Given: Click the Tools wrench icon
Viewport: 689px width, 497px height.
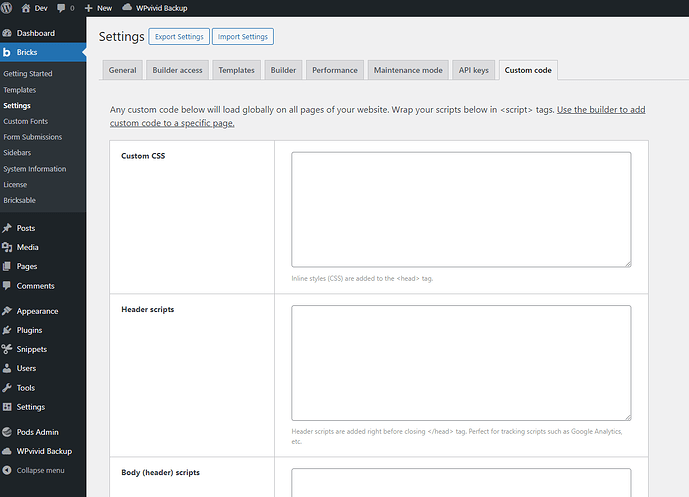Looking at the screenshot, I should 7,388.
